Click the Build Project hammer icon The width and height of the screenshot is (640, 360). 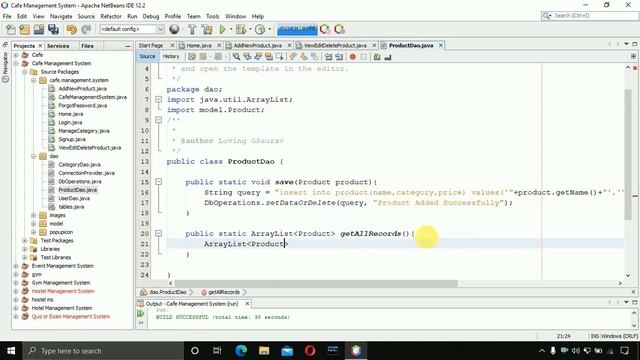(192, 29)
